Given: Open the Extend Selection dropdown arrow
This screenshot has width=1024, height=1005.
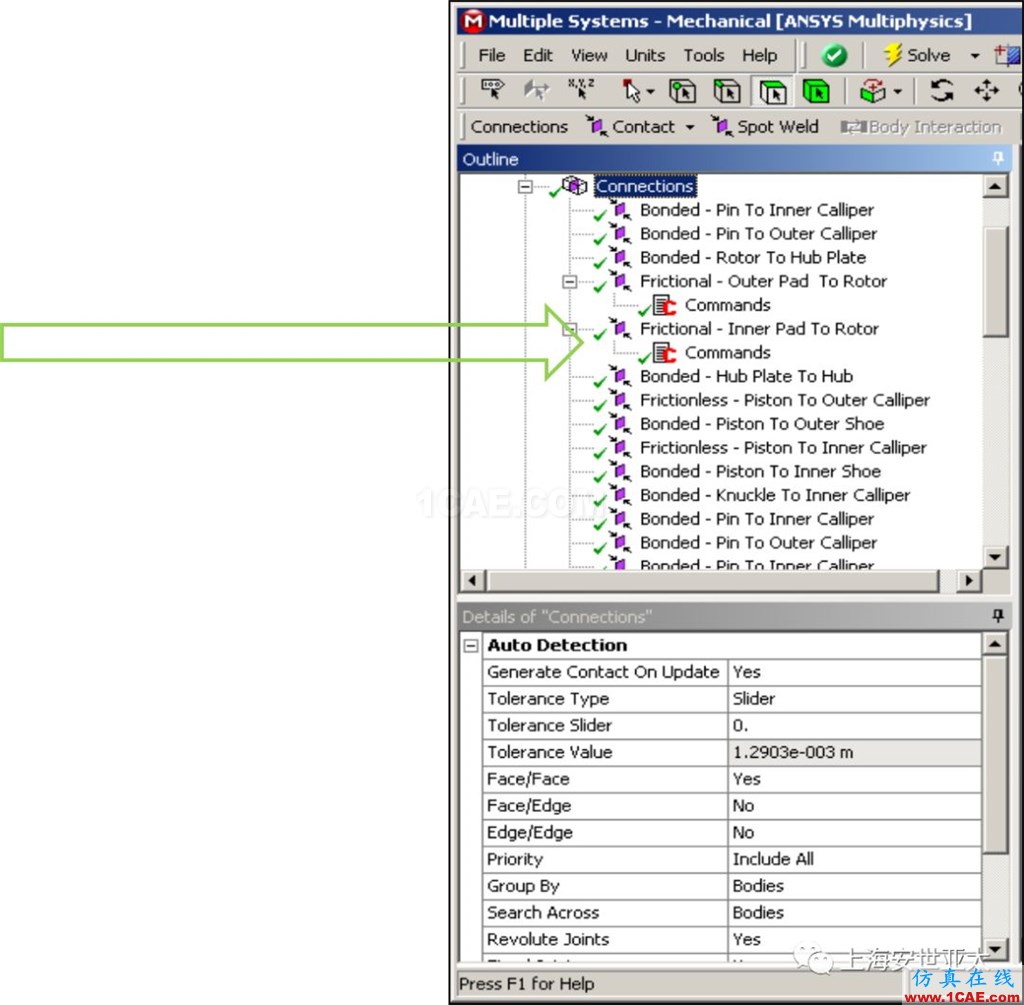Looking at the screenshot, I should (898, 91).
